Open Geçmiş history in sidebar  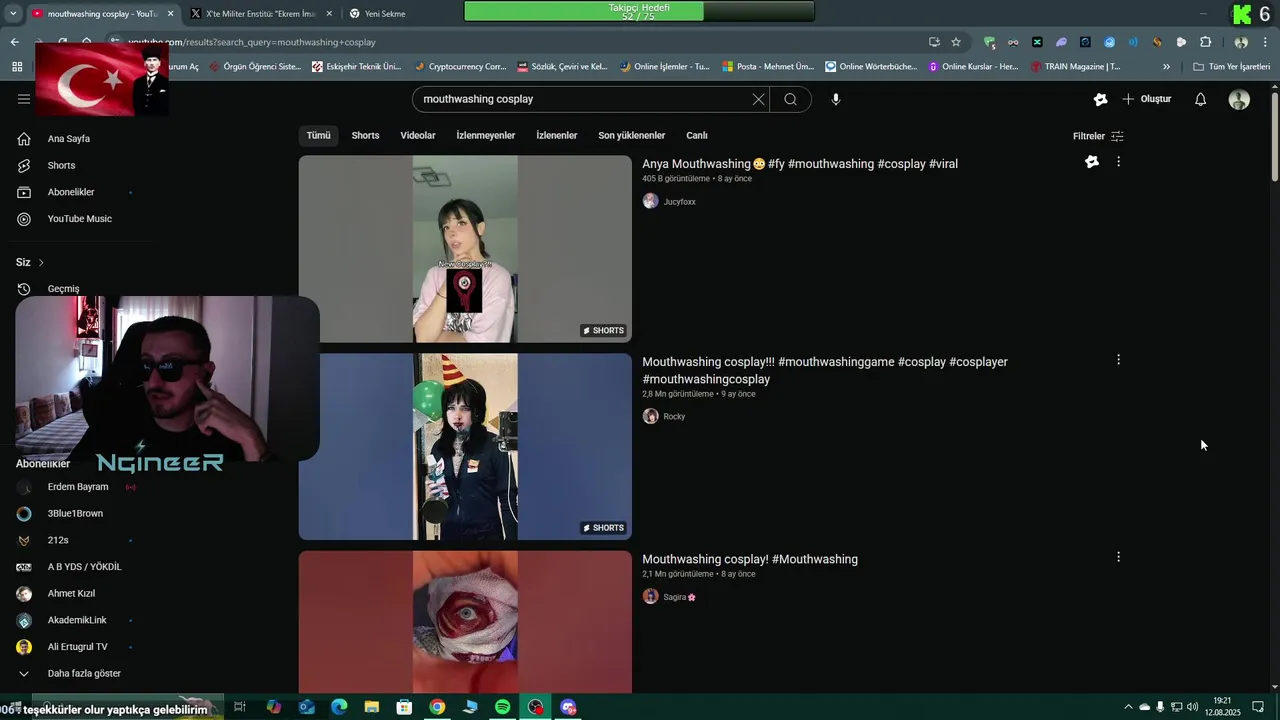[x=63, y=289]
